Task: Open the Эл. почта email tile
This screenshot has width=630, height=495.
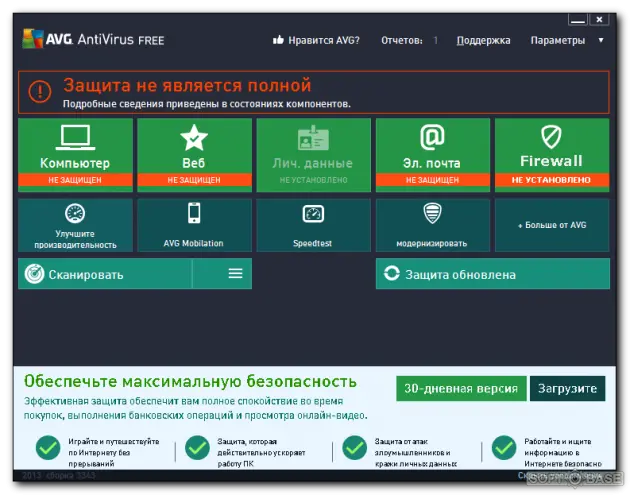Action: click(x=432, y=153)
